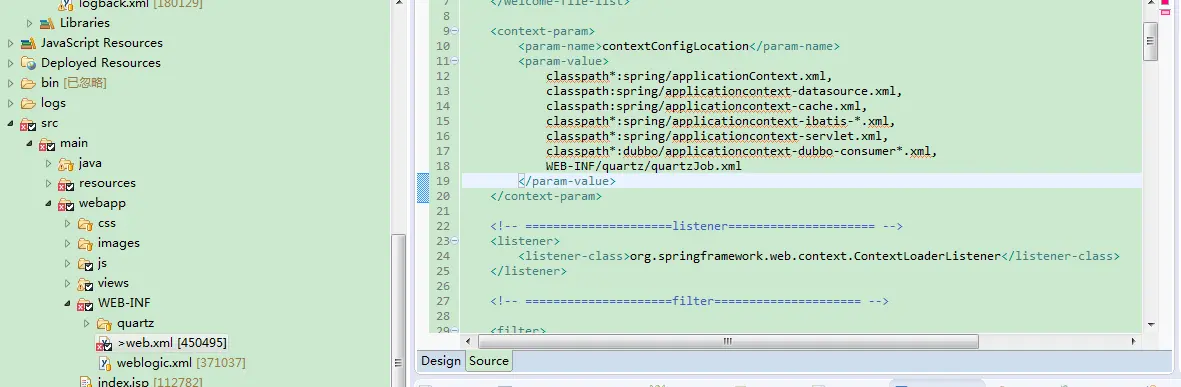Expand the js folder node
1181x387 pixels.
[67, 264]
